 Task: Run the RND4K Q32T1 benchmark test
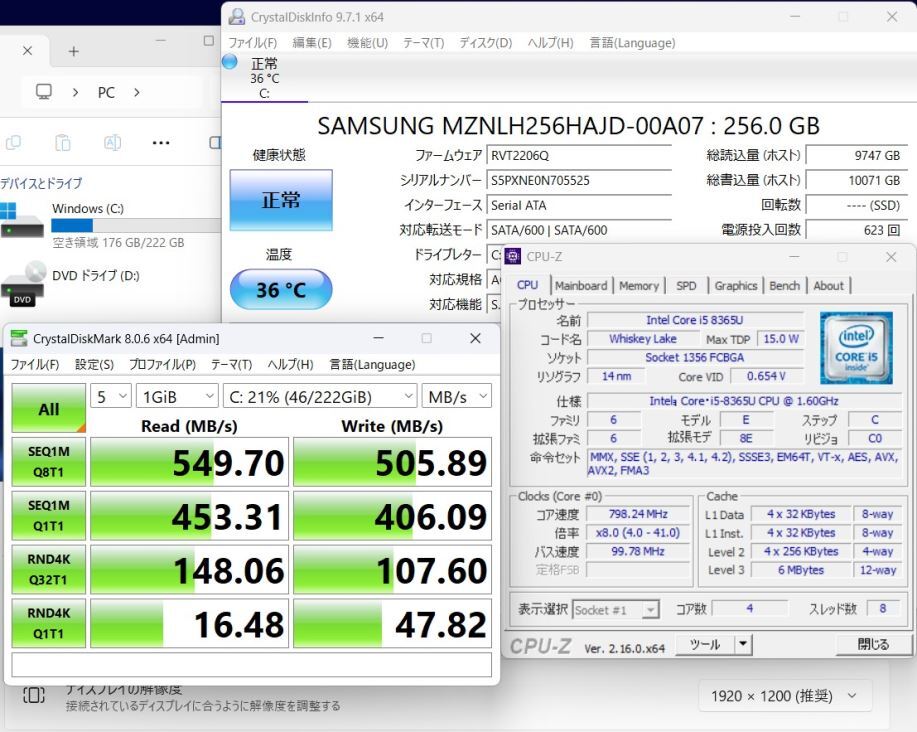pos(47,569)
